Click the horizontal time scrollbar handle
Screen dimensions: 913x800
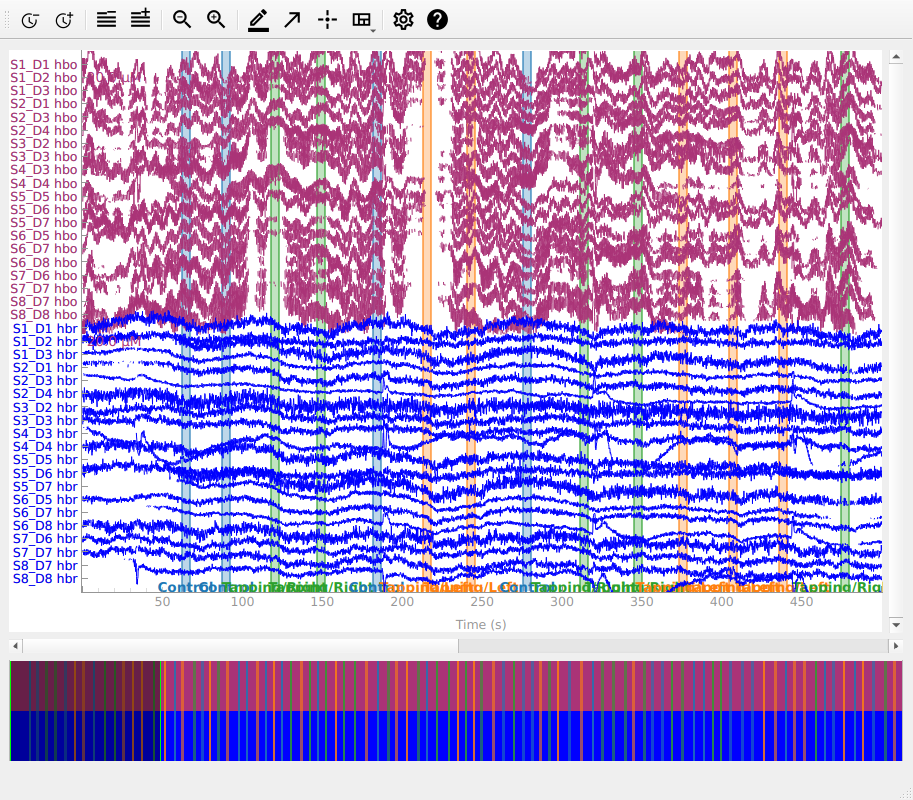[x=240, y=646]
